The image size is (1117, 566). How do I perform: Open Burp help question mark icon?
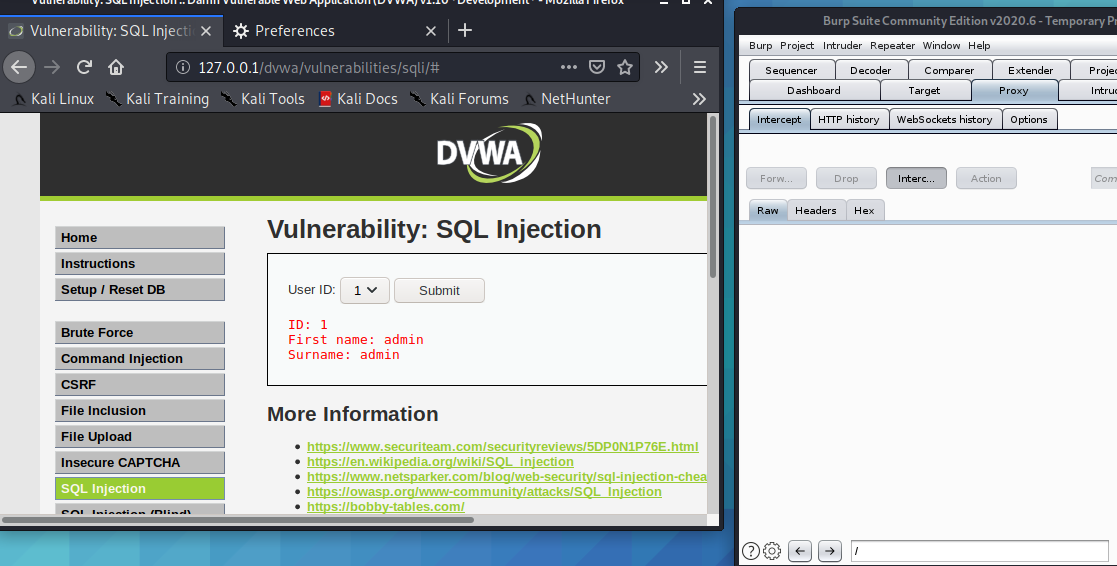tap(750, 551)
